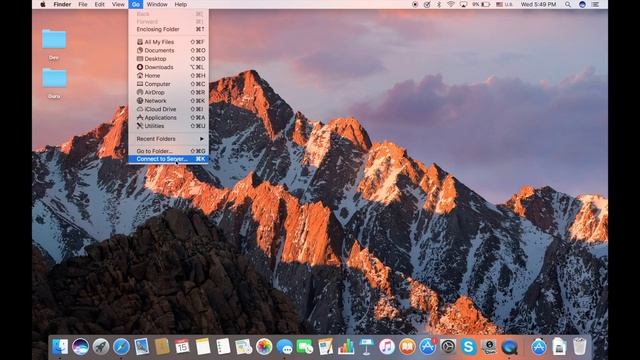The image size is (640, 360).
Task: Open Calendar icon in the Dock
Action: point(182,347)
